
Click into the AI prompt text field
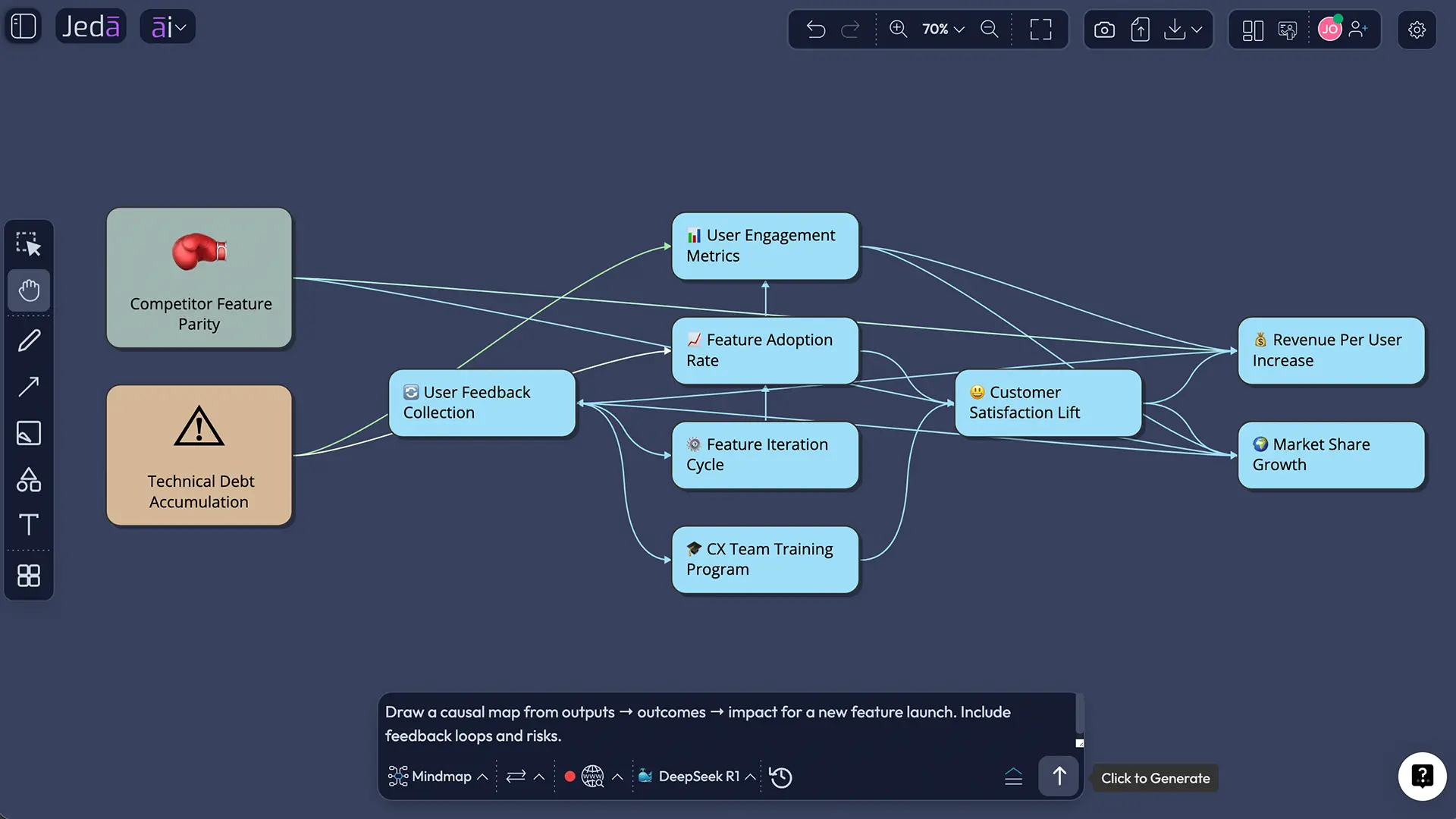[728, 723]
